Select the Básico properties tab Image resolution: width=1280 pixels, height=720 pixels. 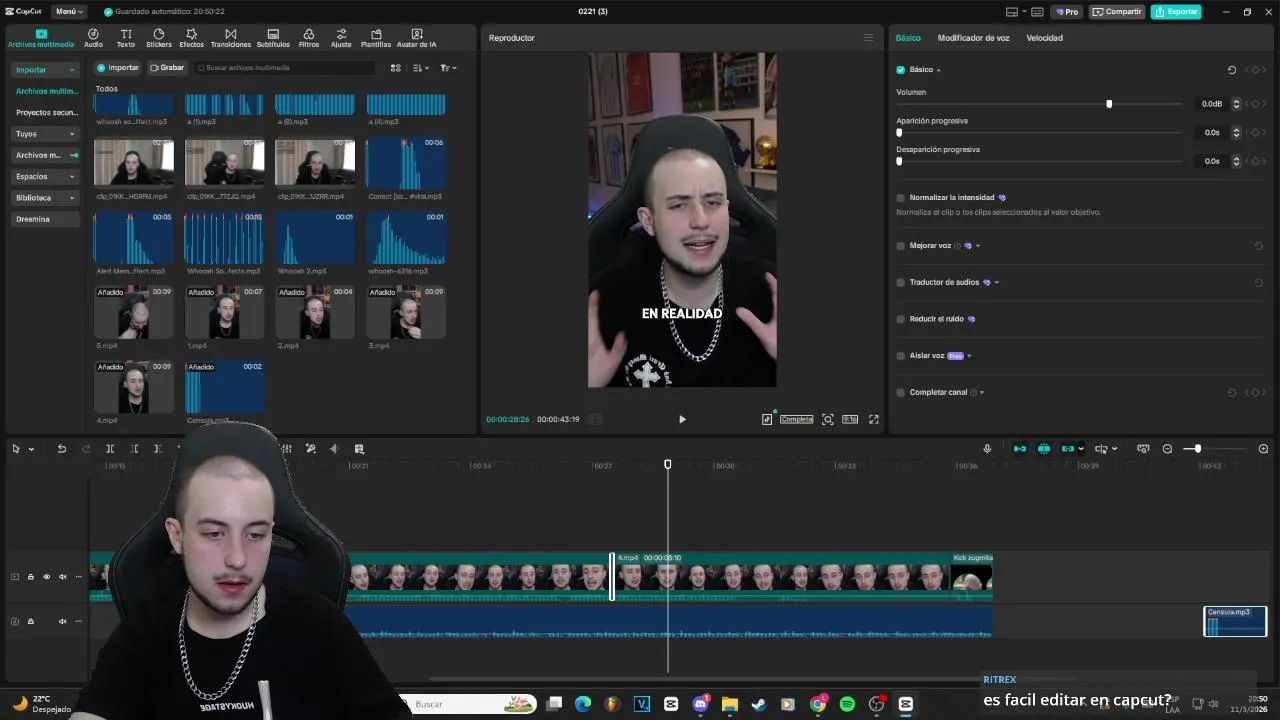point(908,38)
